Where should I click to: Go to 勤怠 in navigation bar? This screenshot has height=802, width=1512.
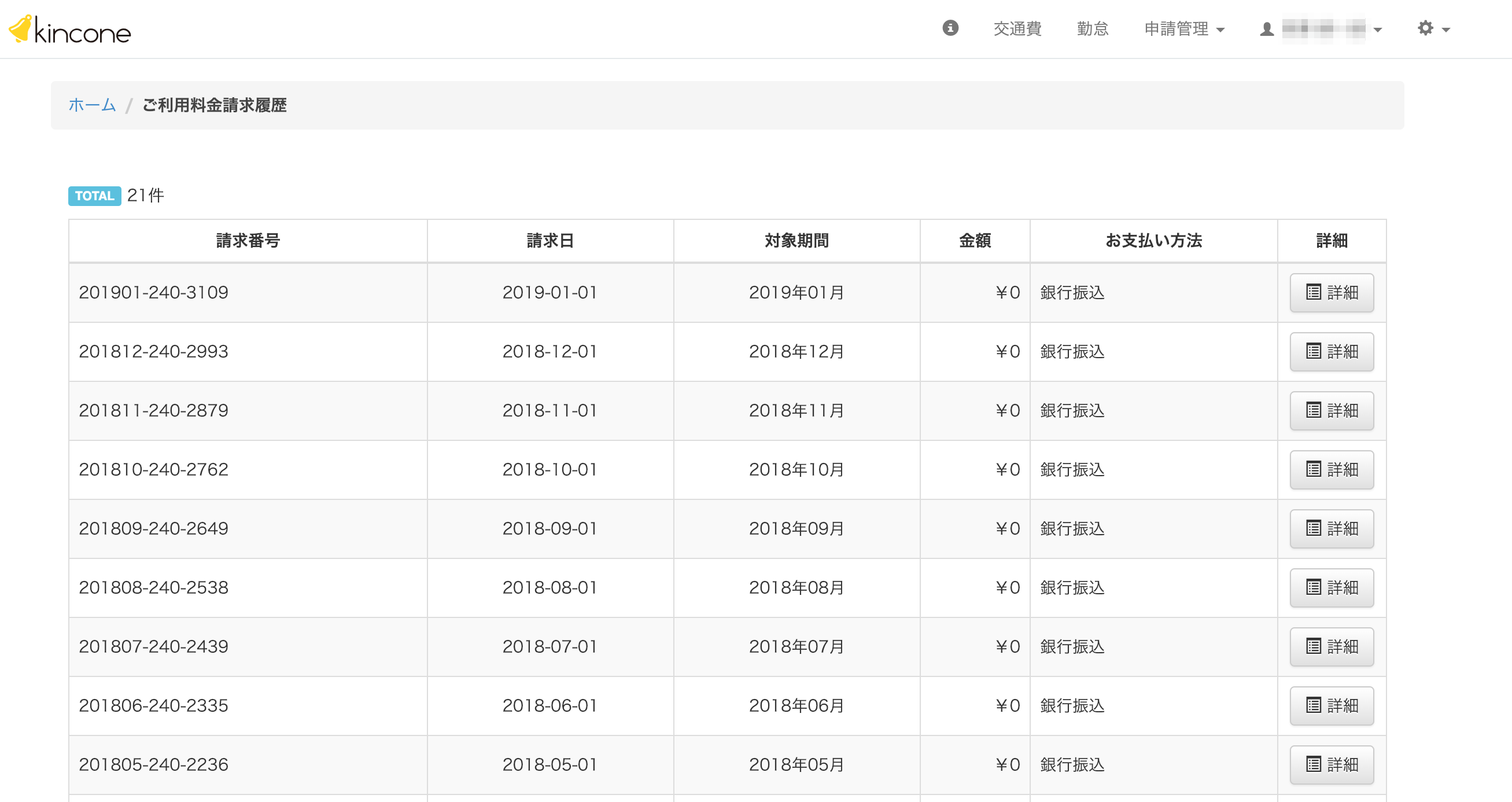[x=1092, y=29]
